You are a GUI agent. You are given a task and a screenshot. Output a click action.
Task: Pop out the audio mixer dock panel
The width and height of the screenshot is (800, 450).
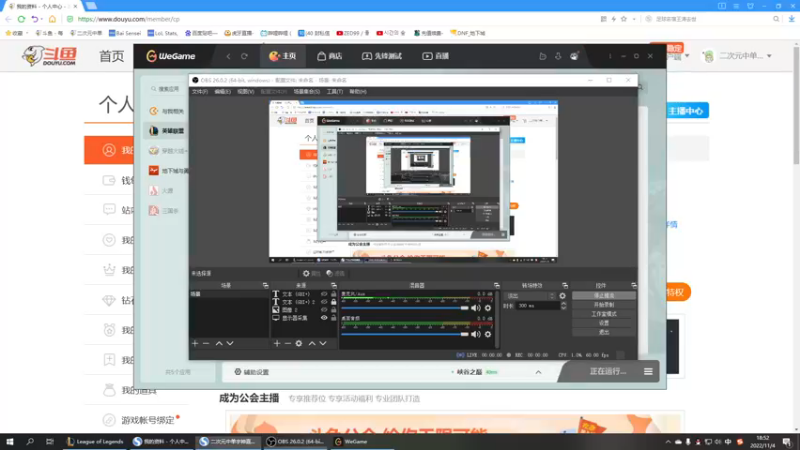pyautogui.click(x=496, y=285)
